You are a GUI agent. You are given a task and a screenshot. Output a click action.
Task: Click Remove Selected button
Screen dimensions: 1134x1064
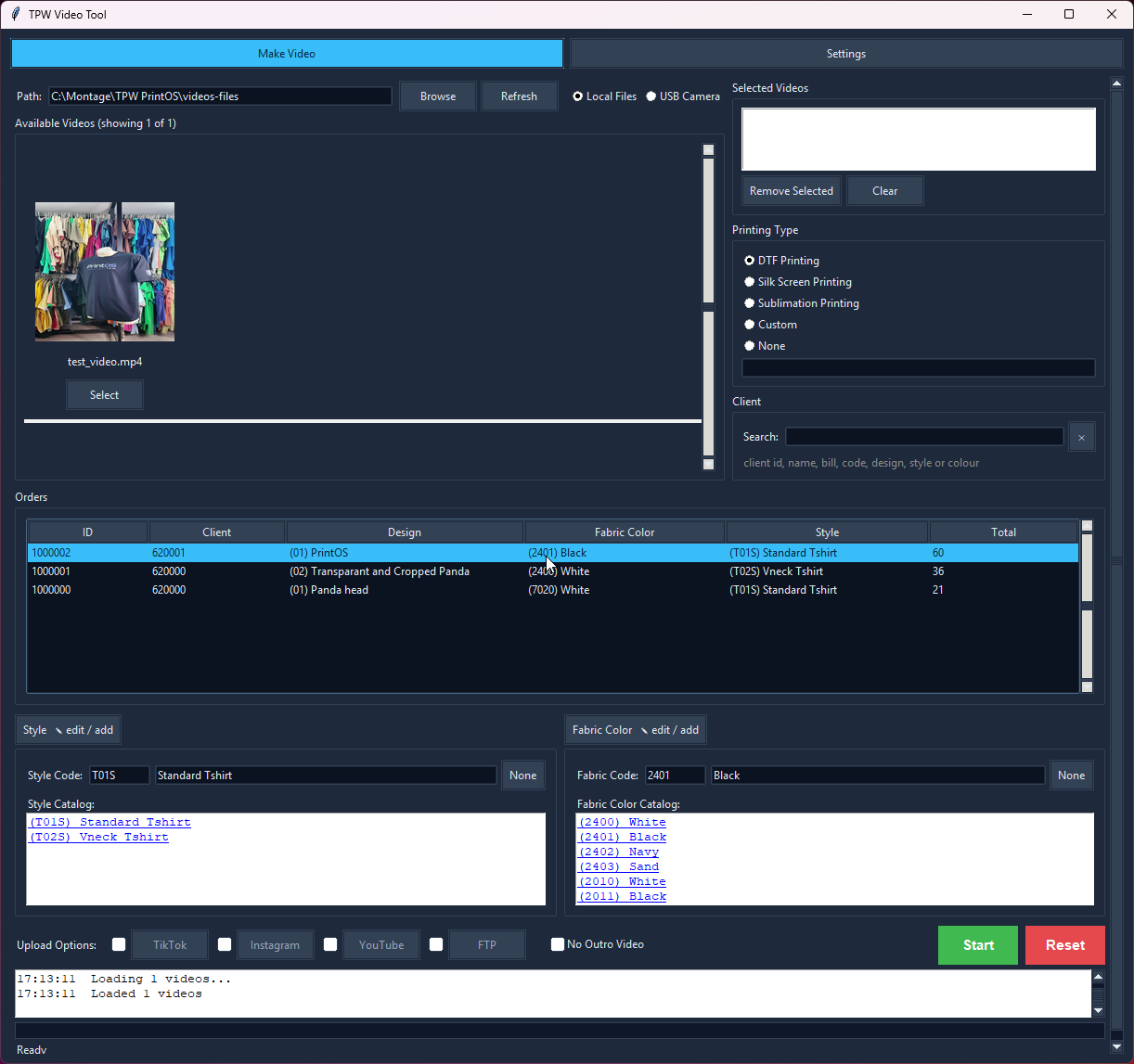(x=792, y=191)
